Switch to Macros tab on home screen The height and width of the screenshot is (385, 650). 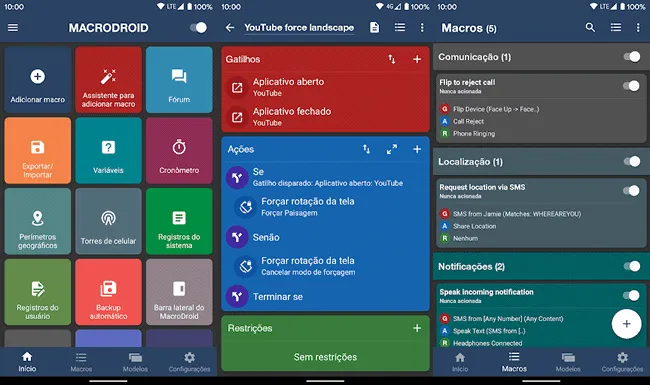point(81,362)
